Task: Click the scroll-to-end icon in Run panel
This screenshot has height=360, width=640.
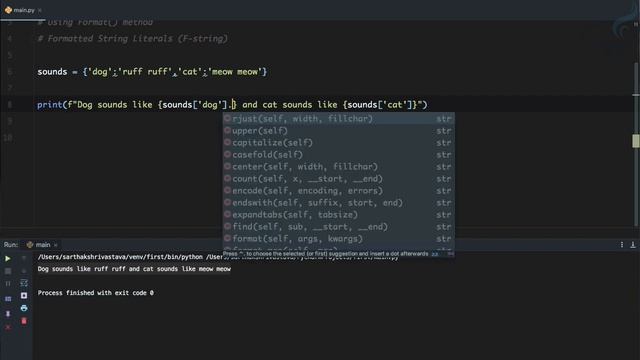Action: pyautogui.click(x=24, y=296)
